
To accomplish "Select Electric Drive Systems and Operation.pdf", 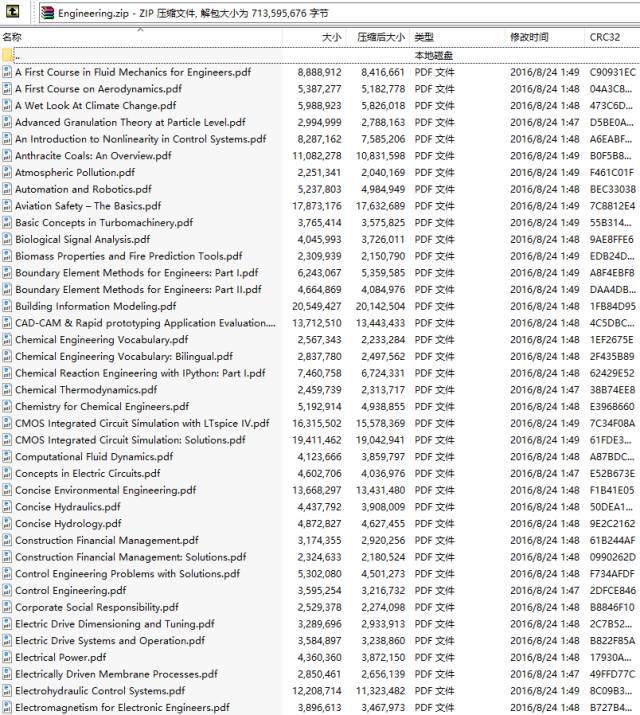I will (x=110, y=641).
